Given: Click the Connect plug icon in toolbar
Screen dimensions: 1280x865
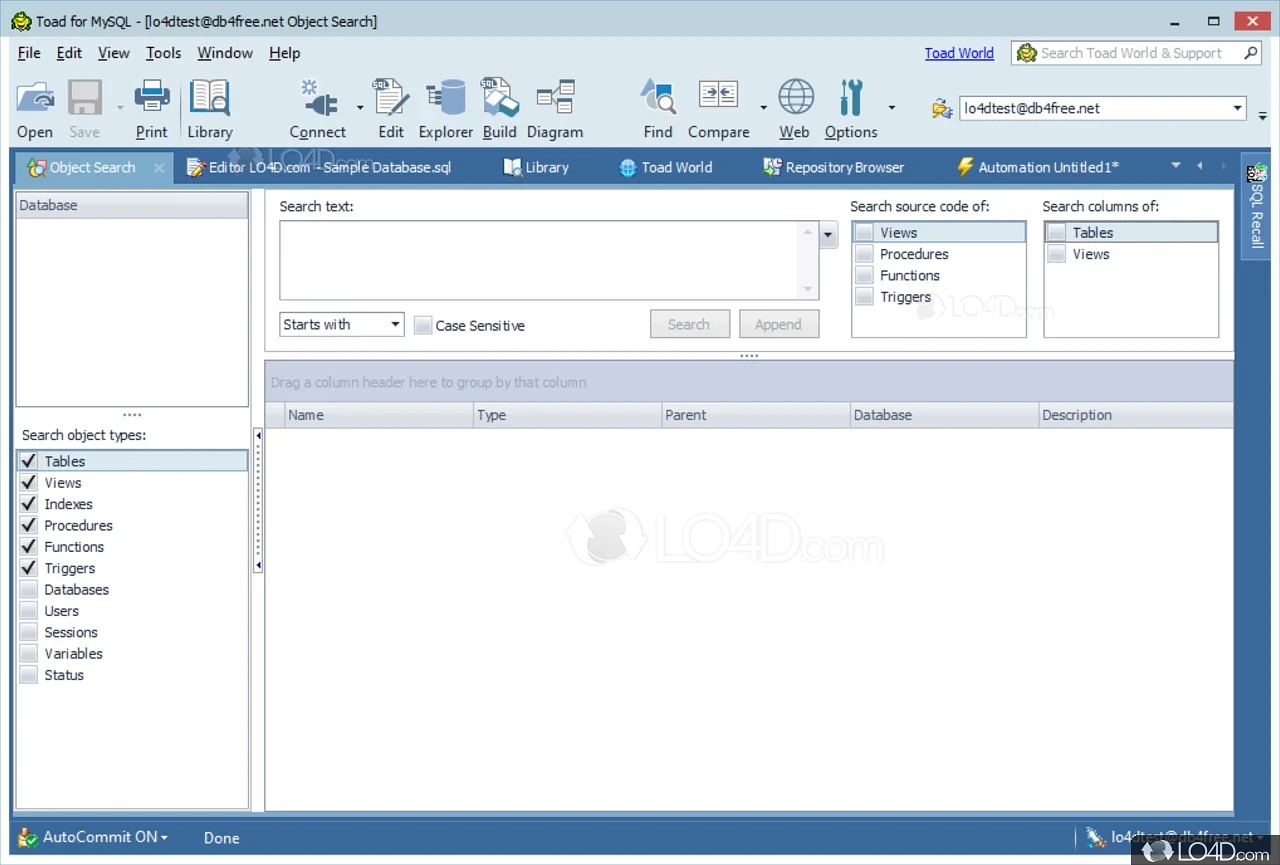Looking at the screenshot, I should (x=318, y=99).
